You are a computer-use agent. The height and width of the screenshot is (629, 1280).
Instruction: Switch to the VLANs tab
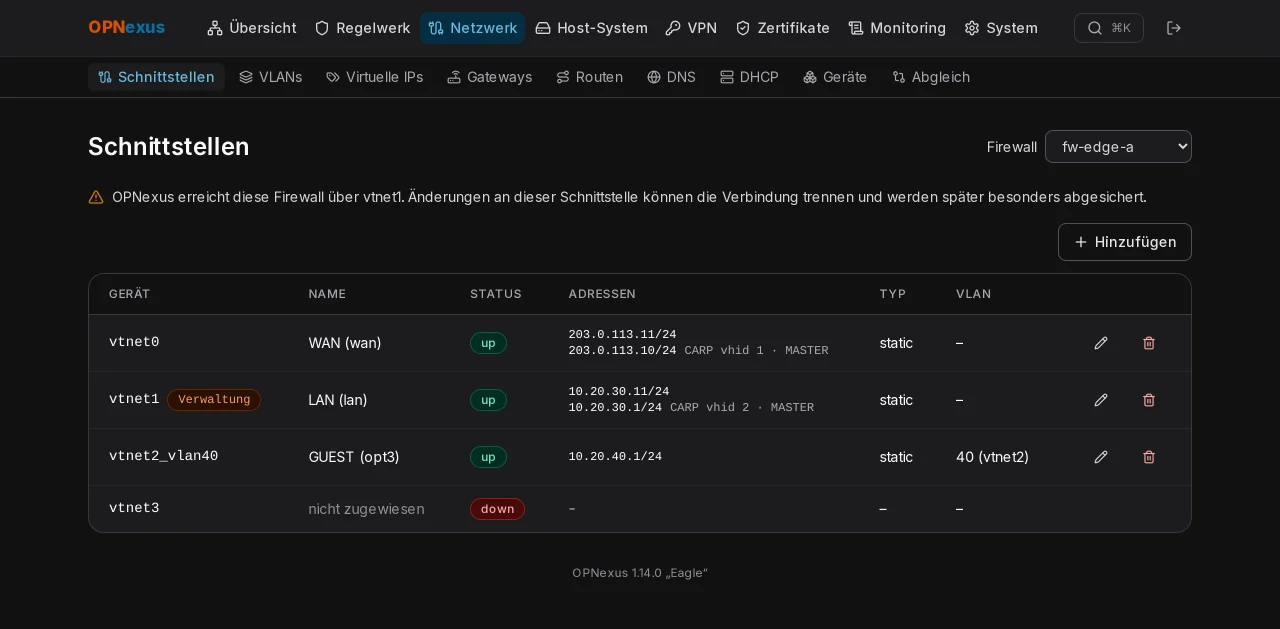tap(271, 77)
